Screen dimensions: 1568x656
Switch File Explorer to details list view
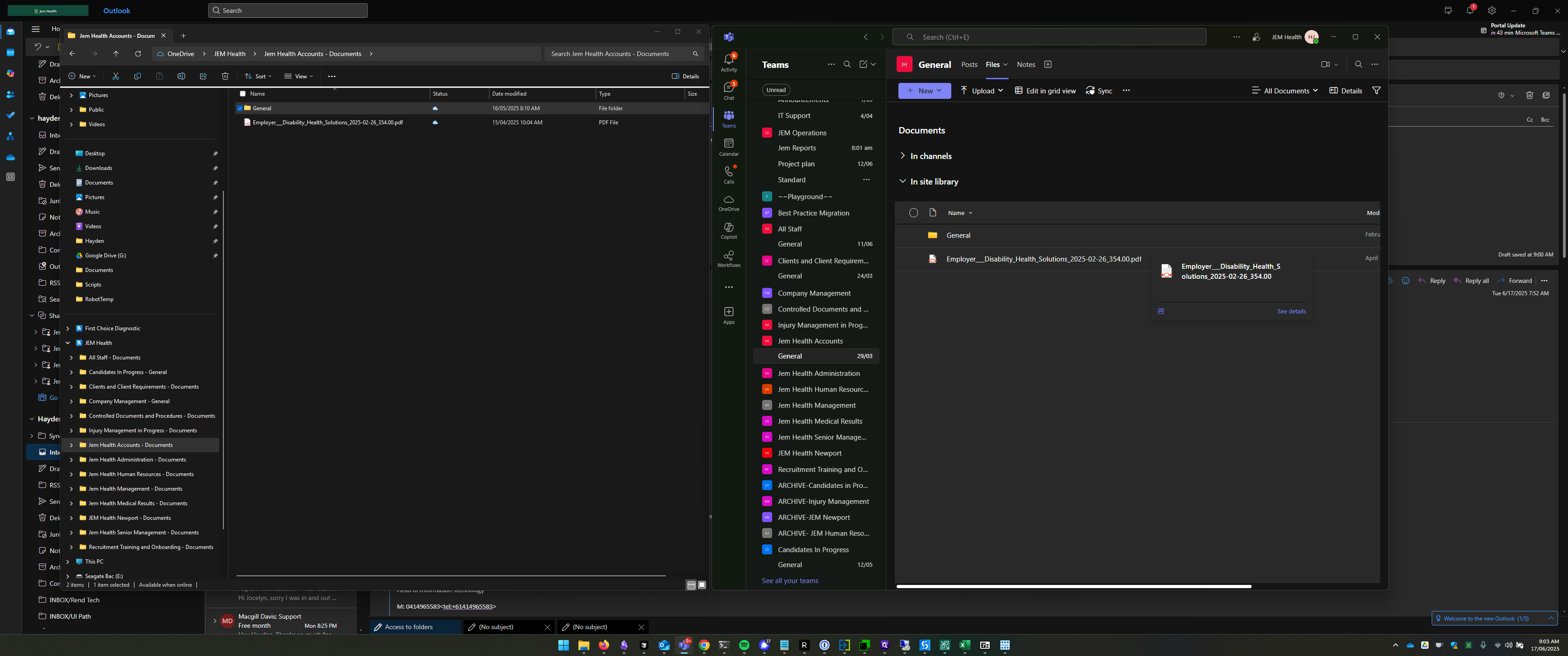[x=691, y=585]
